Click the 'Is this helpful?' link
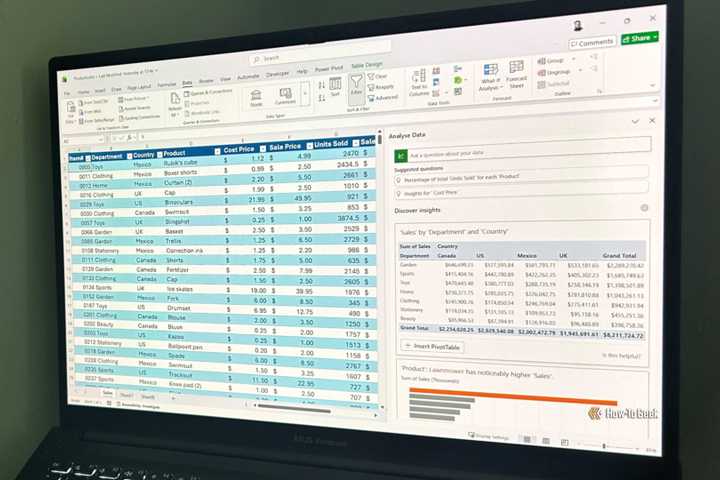 (621, 356)
